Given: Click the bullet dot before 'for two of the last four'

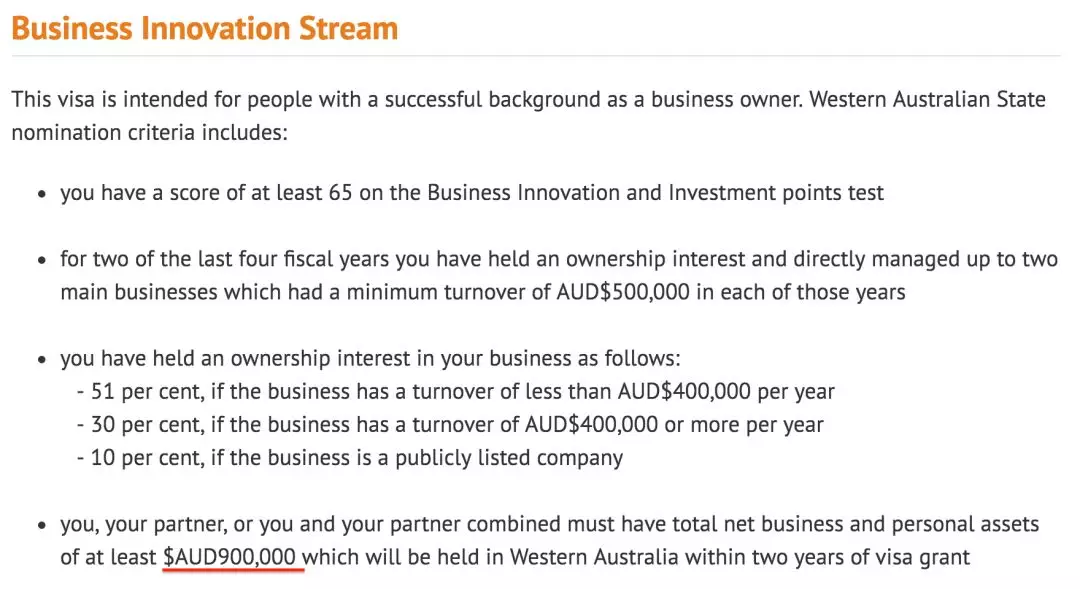Looking at the screenshot, I should tap(42, 262).
